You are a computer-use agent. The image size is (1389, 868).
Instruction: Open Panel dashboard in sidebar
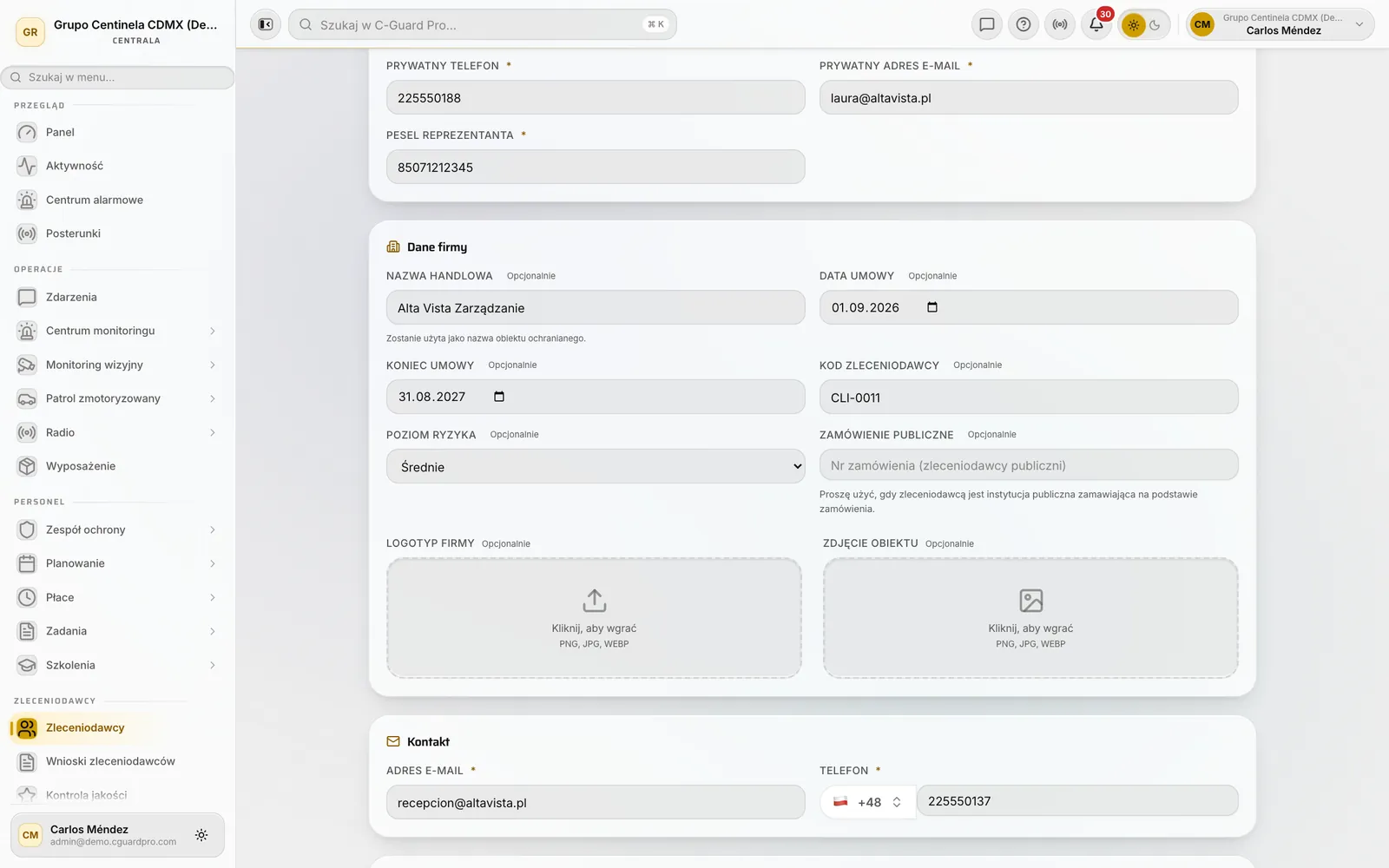[117, 132]
